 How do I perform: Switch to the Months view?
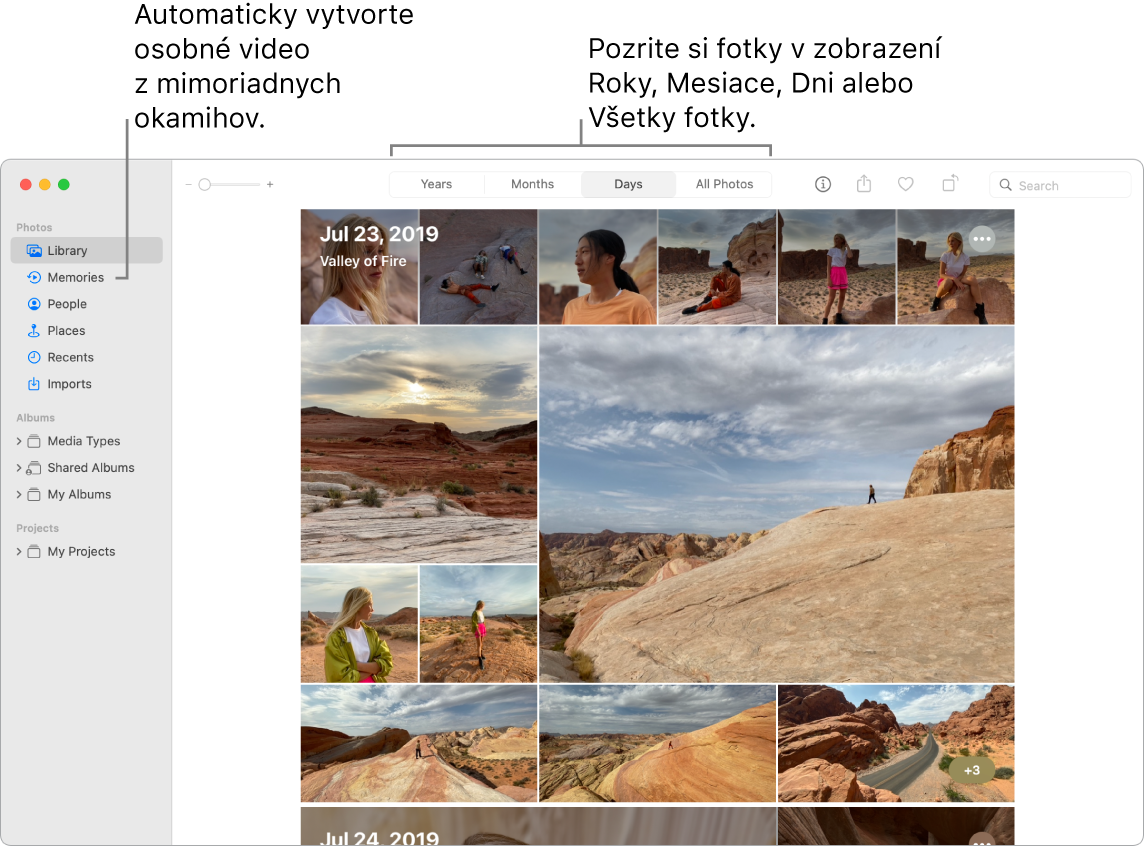532,184
